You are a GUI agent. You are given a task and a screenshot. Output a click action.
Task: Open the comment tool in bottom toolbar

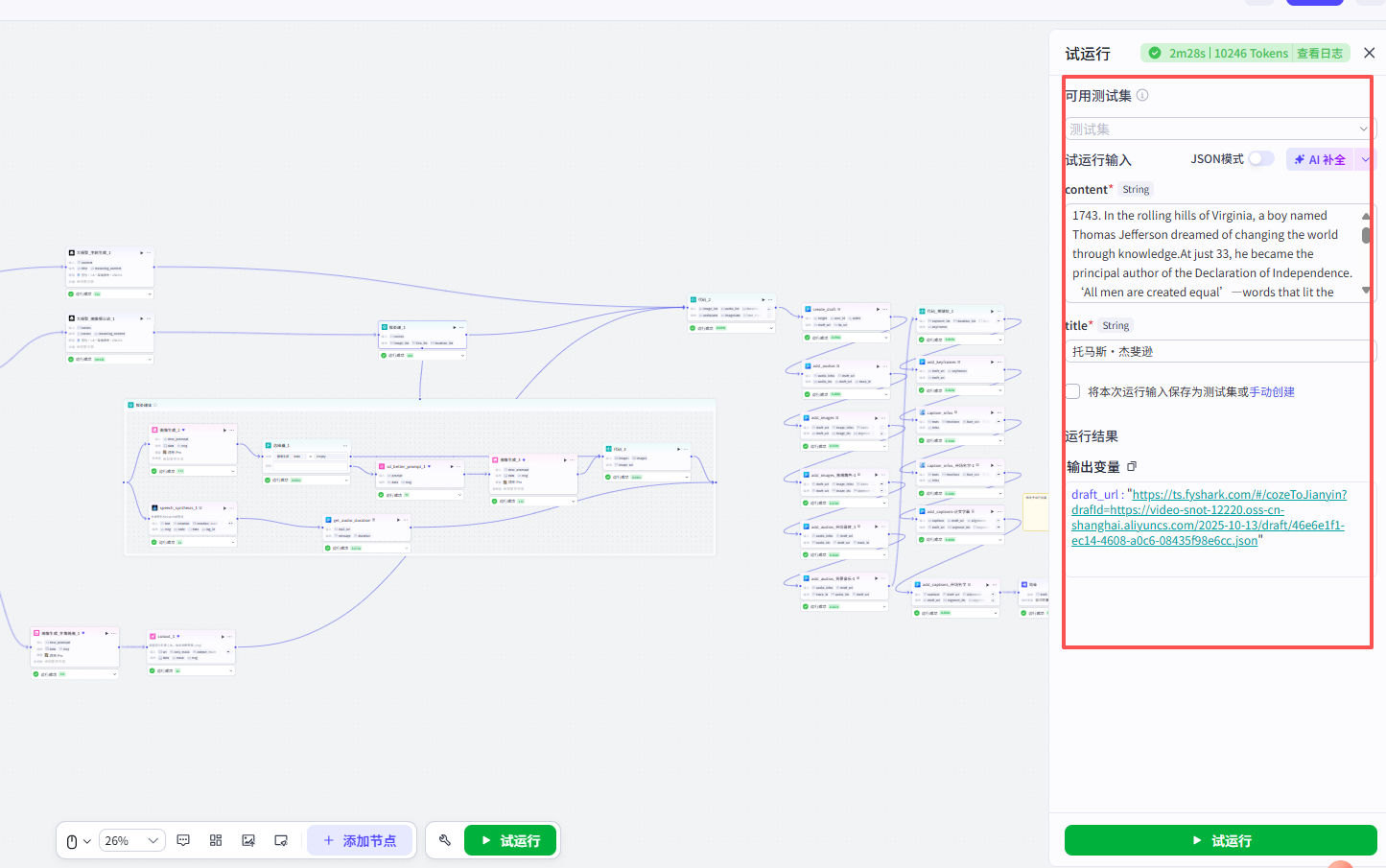(183, 840)
